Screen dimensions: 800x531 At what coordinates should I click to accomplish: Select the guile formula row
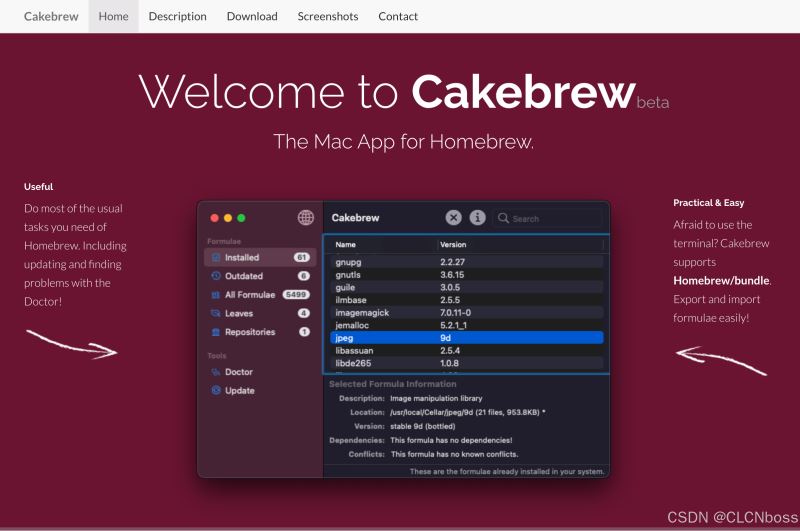pos(467,288)
